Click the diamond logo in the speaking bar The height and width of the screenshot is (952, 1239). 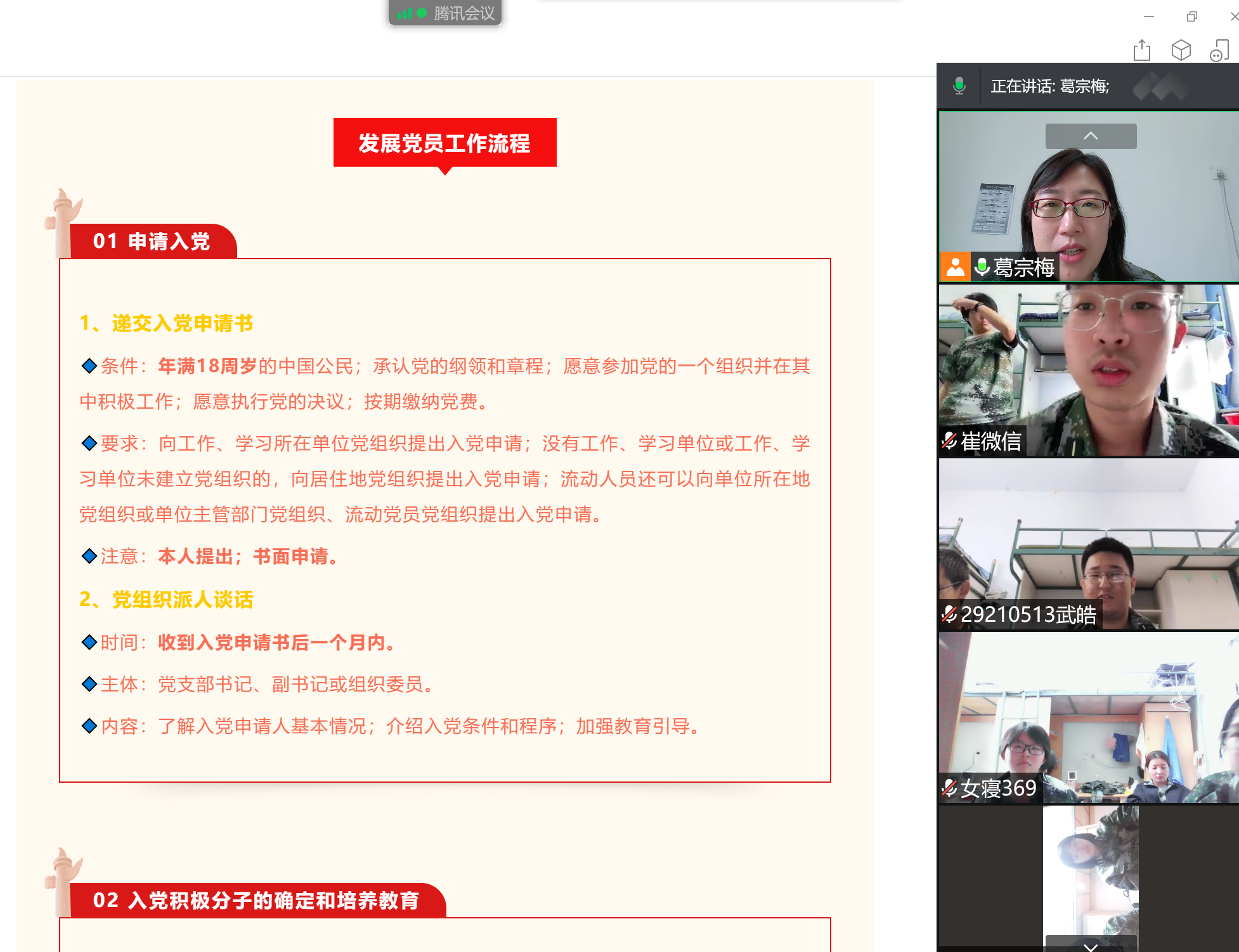point(1160,86)
